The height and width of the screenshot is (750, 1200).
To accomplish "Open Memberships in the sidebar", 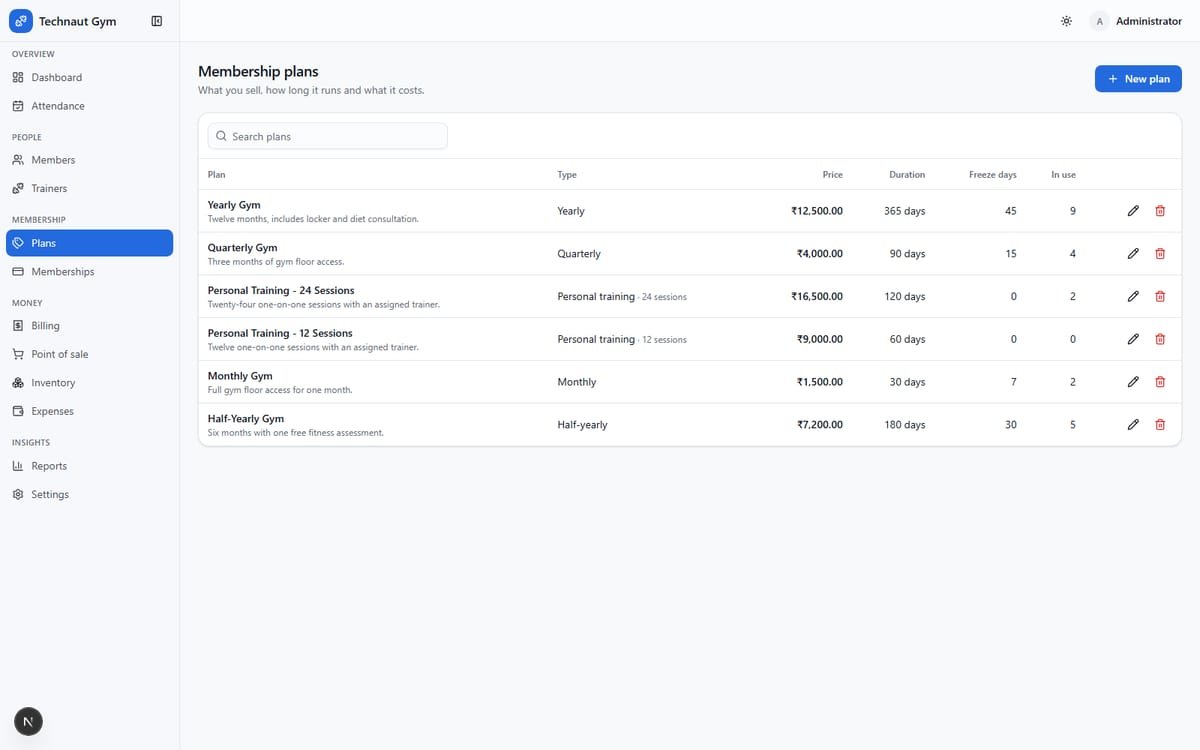I will click(89, 272).
